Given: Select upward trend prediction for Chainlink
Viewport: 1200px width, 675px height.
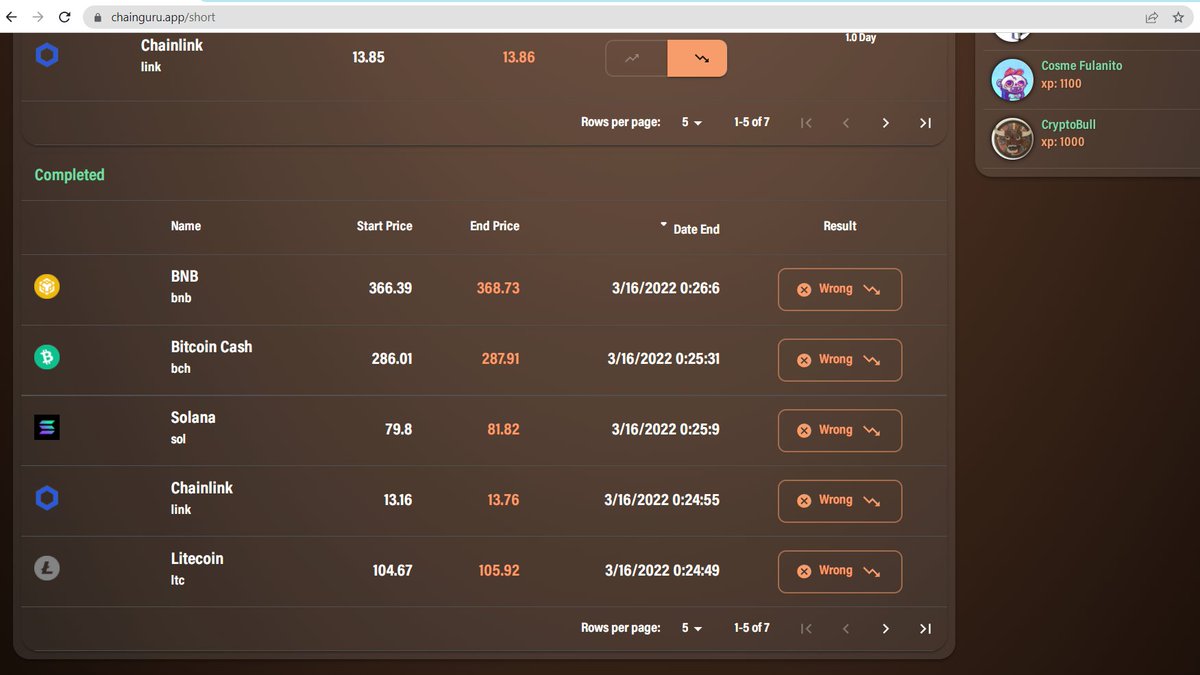Looking at the screenshot, I should (x=636, y=58).
